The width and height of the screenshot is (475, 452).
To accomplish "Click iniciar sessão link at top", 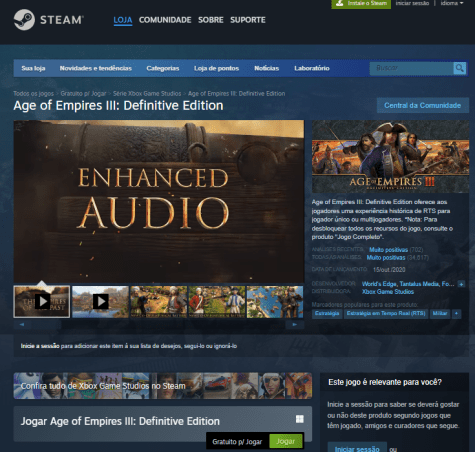I will coord(412,3).
